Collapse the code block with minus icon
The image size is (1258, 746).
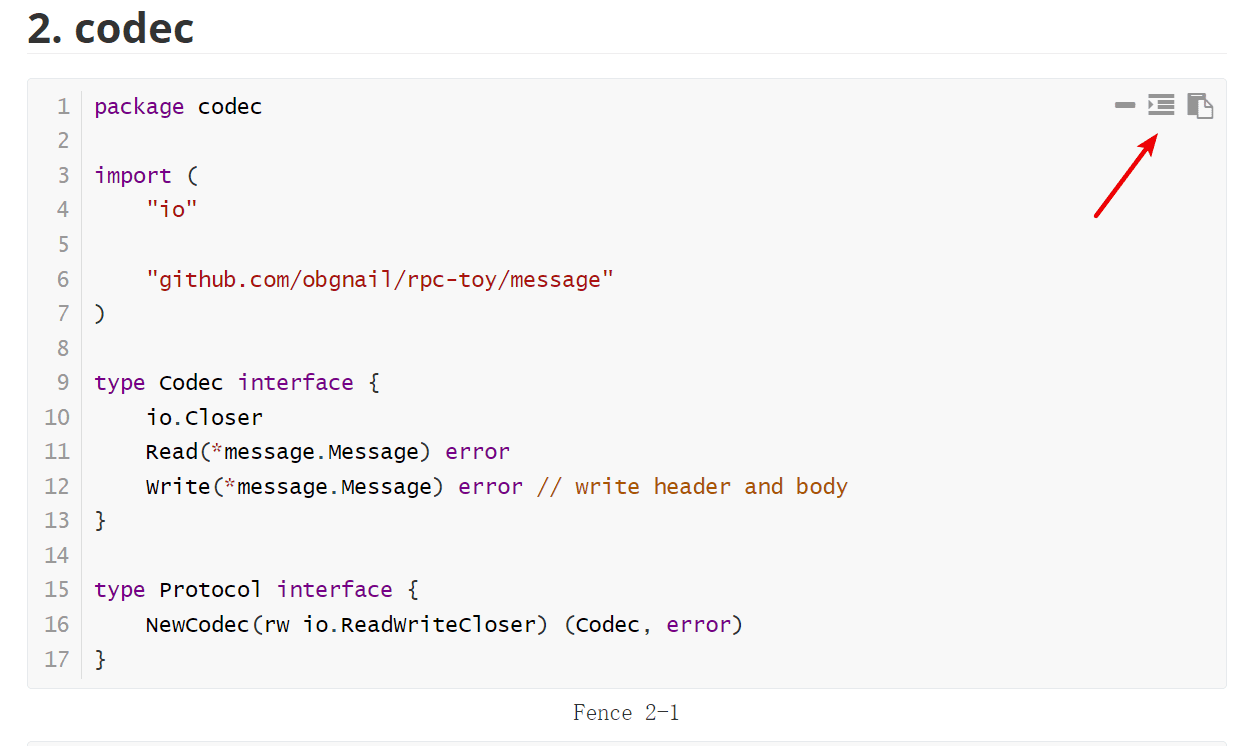(x=1125, y=105)
